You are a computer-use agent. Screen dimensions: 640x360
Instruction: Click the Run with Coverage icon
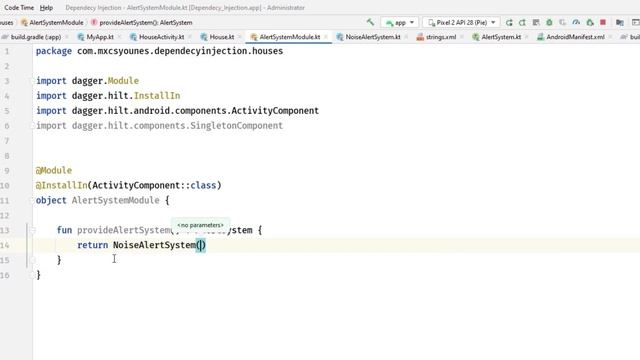(562, 22)
